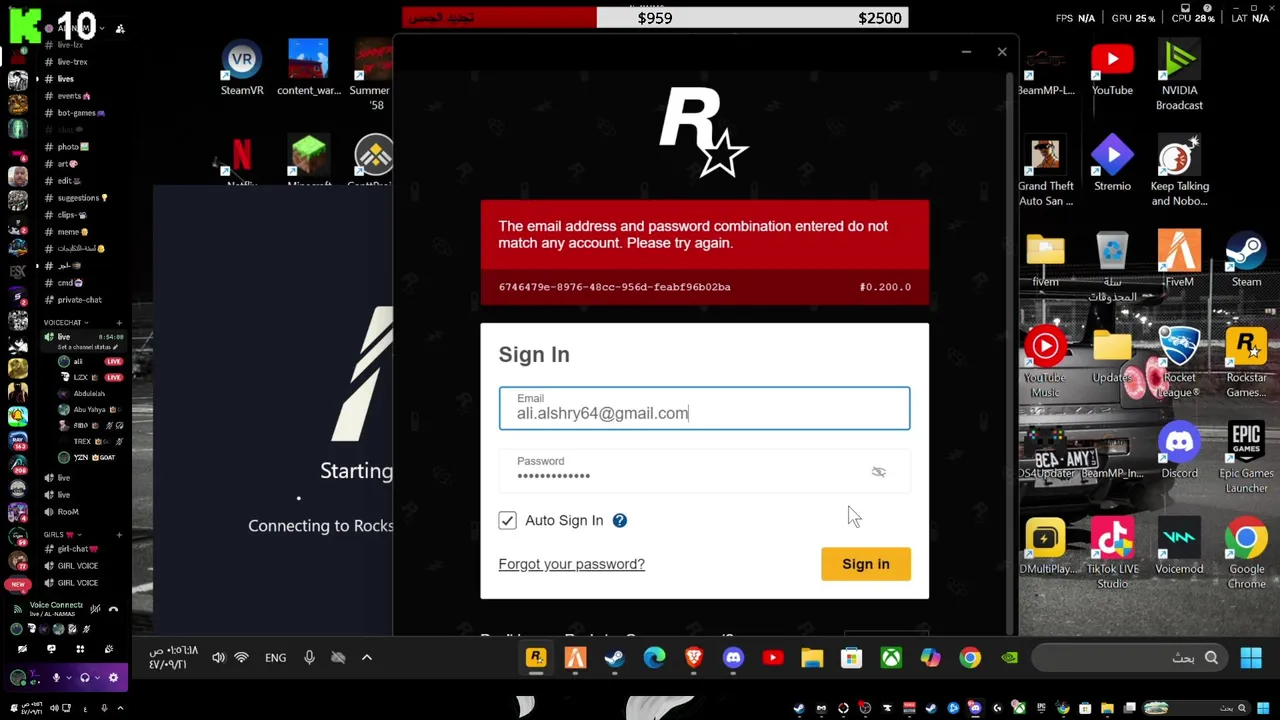1280x720 pixels.
Task: Toggle password visibility eye icon
Action: (879, 472)
